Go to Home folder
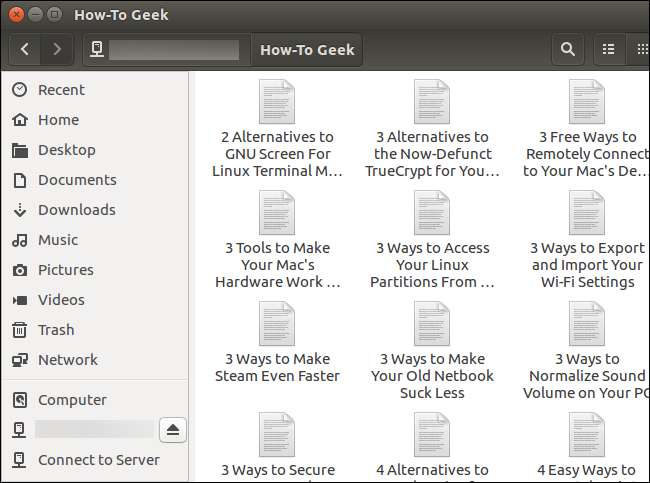 click(58, 120)
